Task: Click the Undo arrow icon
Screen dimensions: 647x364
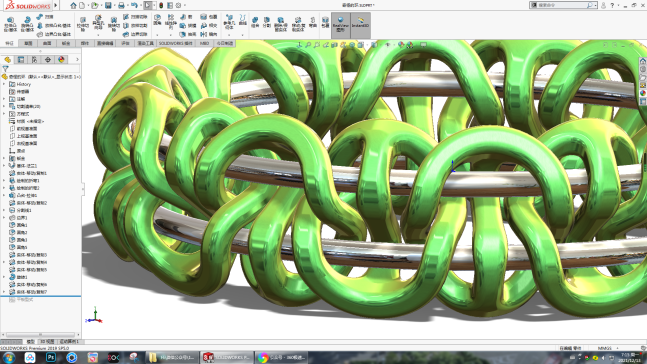Action: click(135, 5)
